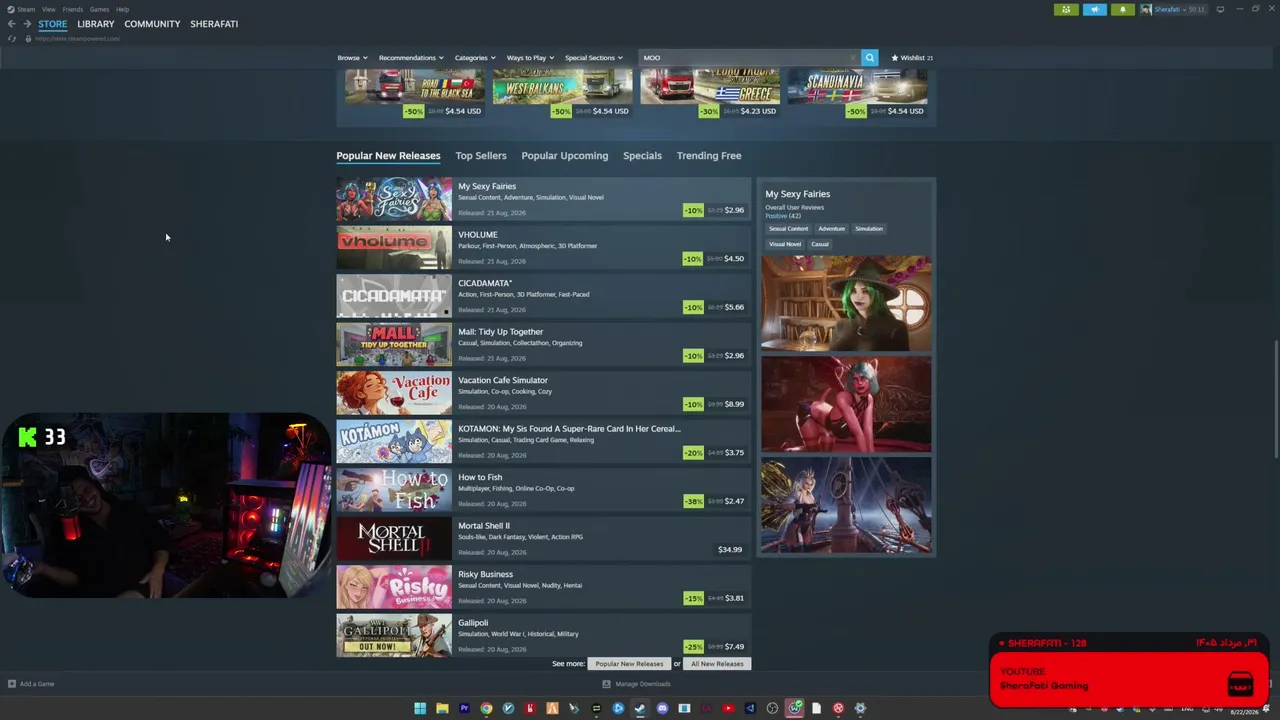Click the Add a Game plus icon
The height and width of the screenshot is (720, 1280).
point(12,684)
